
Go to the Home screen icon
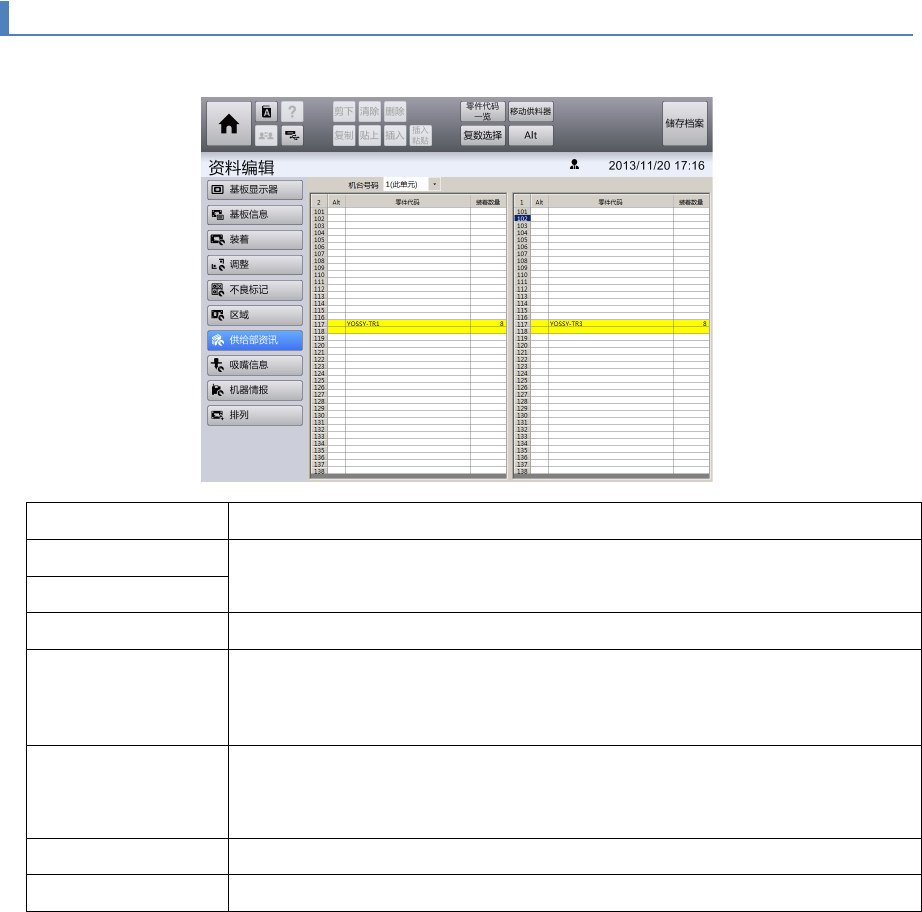pyautogui.click(x=229, y=123)
